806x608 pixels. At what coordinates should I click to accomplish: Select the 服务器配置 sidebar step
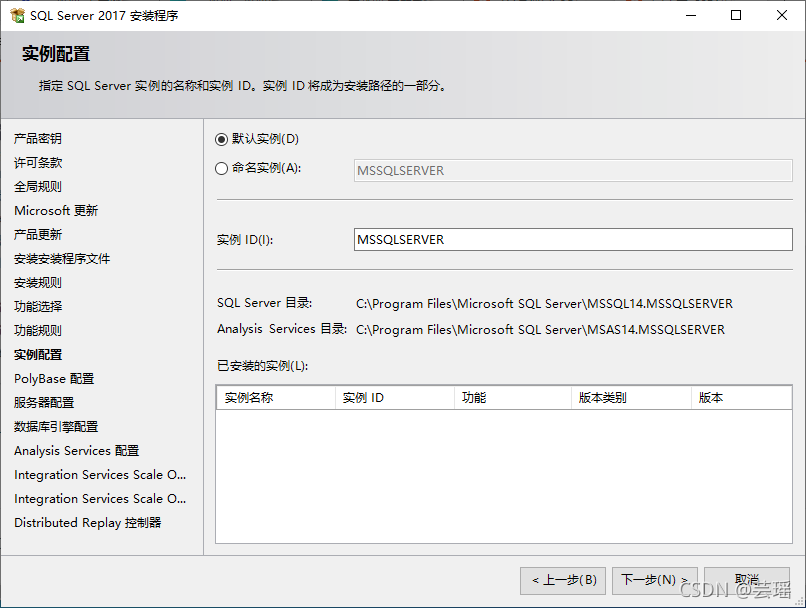click(44, 402)
